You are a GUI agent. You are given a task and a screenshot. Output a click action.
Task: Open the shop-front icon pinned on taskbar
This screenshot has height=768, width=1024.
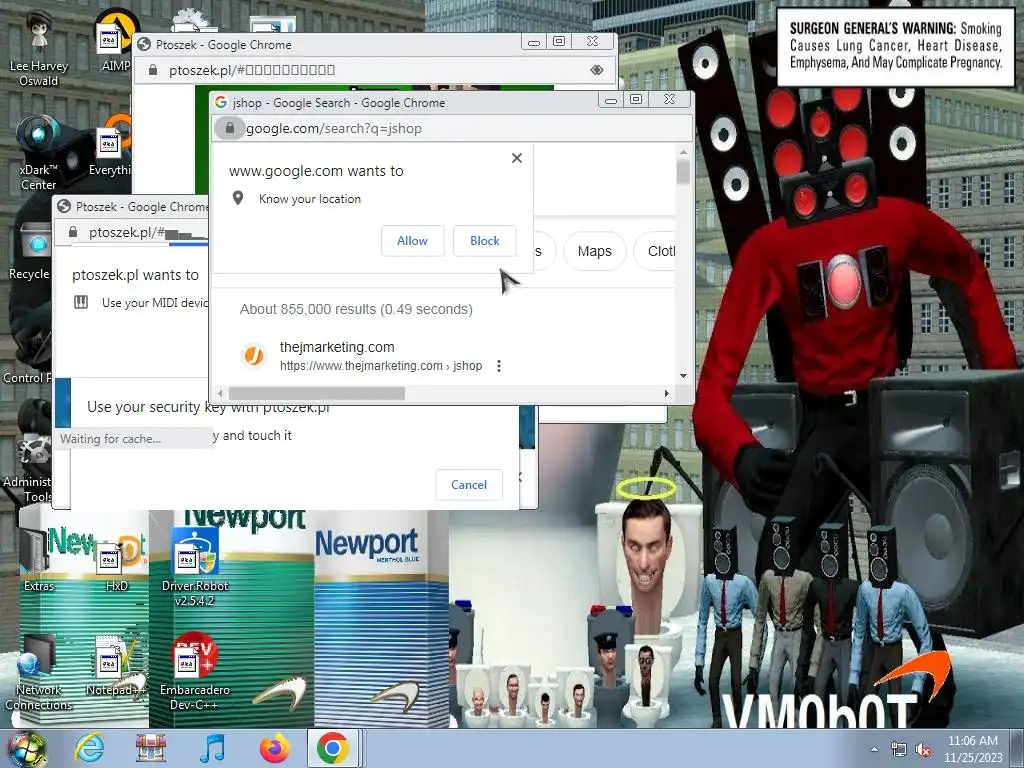pyautogui.click(x=151, y=748)
